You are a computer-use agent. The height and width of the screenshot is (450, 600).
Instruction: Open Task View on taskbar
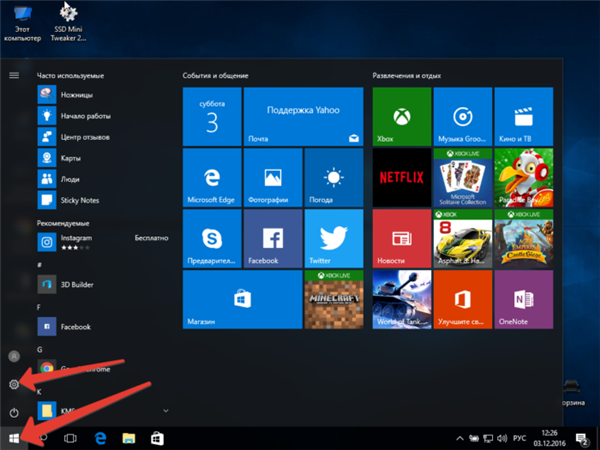[70, 439]
